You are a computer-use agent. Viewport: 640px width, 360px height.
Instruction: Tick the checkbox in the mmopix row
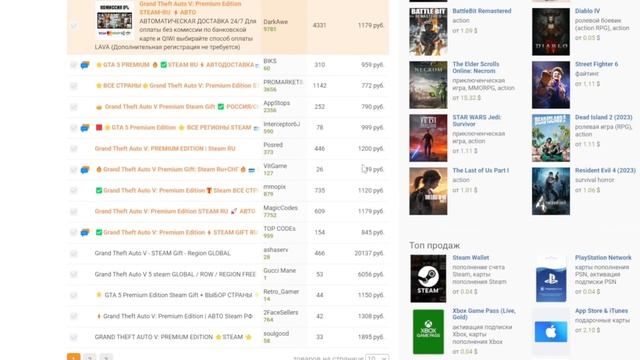73,191
